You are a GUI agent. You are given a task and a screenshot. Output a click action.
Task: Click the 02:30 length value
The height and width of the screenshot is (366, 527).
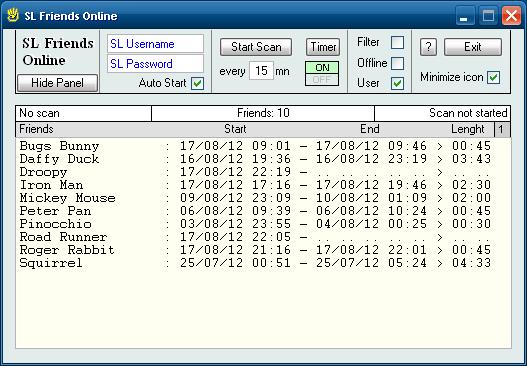[472, 185]
